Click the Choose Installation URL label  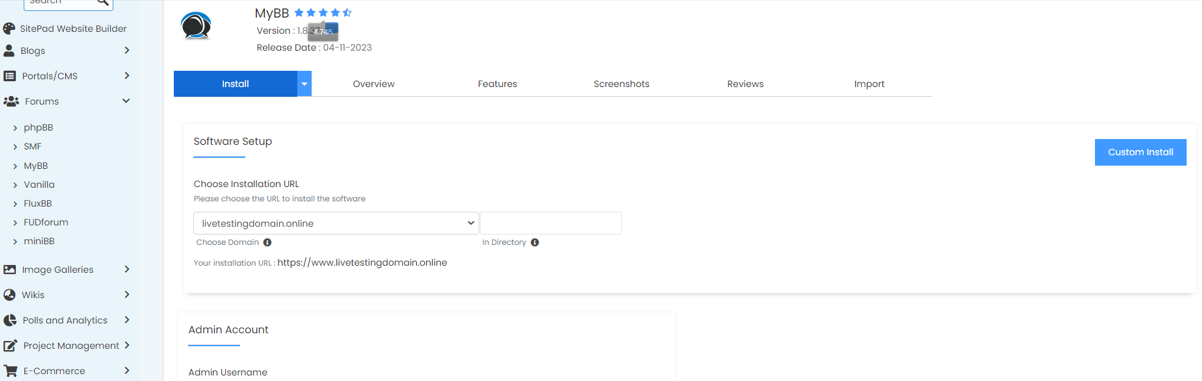click(246, 184)
